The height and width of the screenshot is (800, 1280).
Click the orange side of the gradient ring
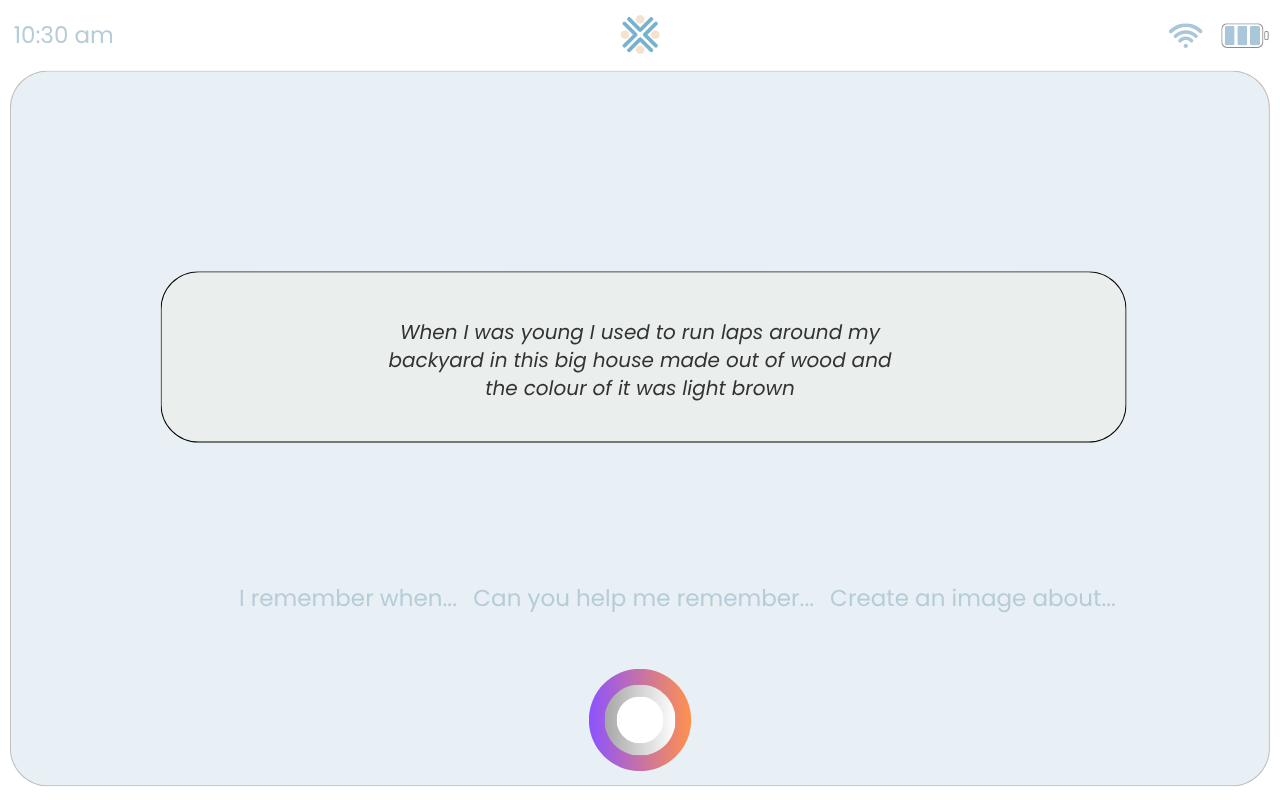point(683,720)
